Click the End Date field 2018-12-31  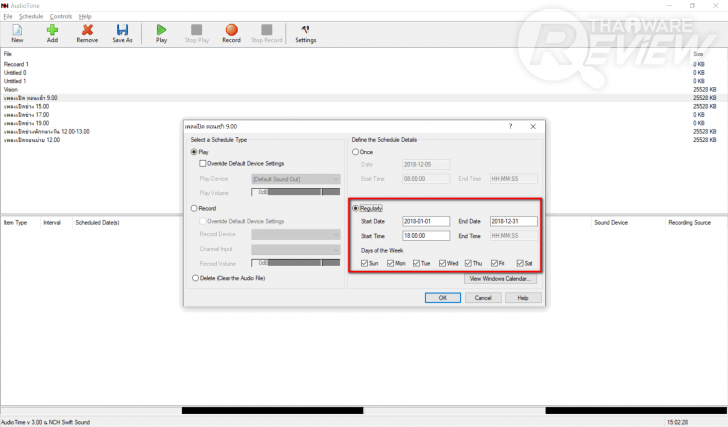tap(514, 221)
